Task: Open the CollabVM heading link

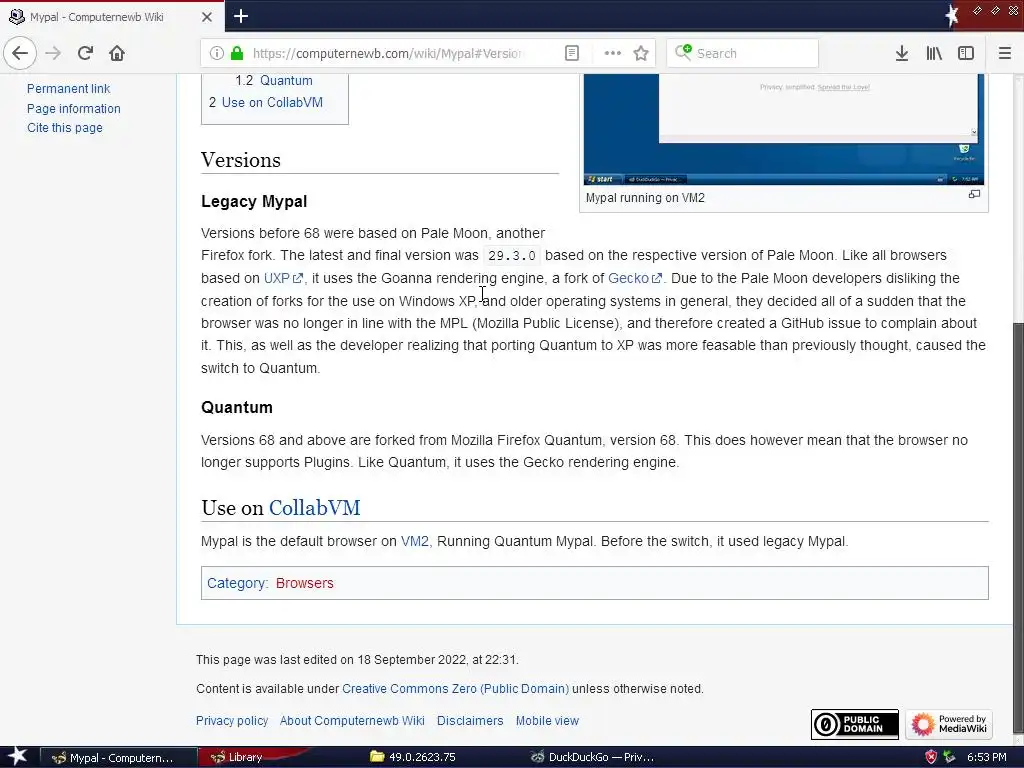Action: point(314,507)
